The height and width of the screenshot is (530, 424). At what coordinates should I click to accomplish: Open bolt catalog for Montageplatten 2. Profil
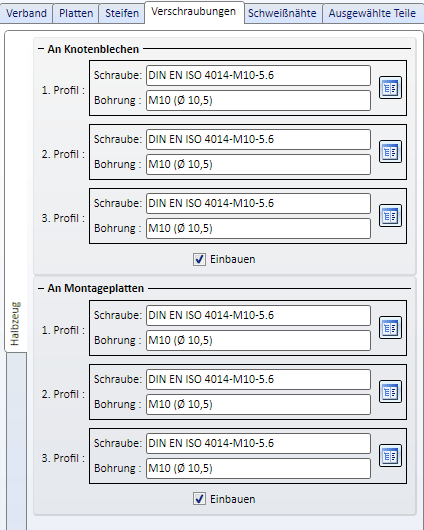(x=390, y=391)
